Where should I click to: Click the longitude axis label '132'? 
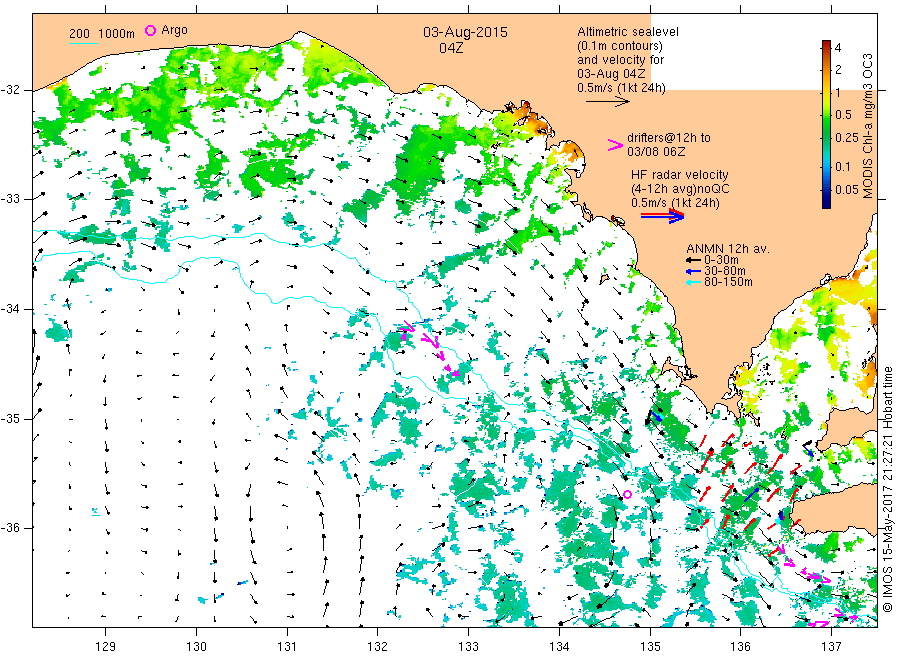(378, 647)
